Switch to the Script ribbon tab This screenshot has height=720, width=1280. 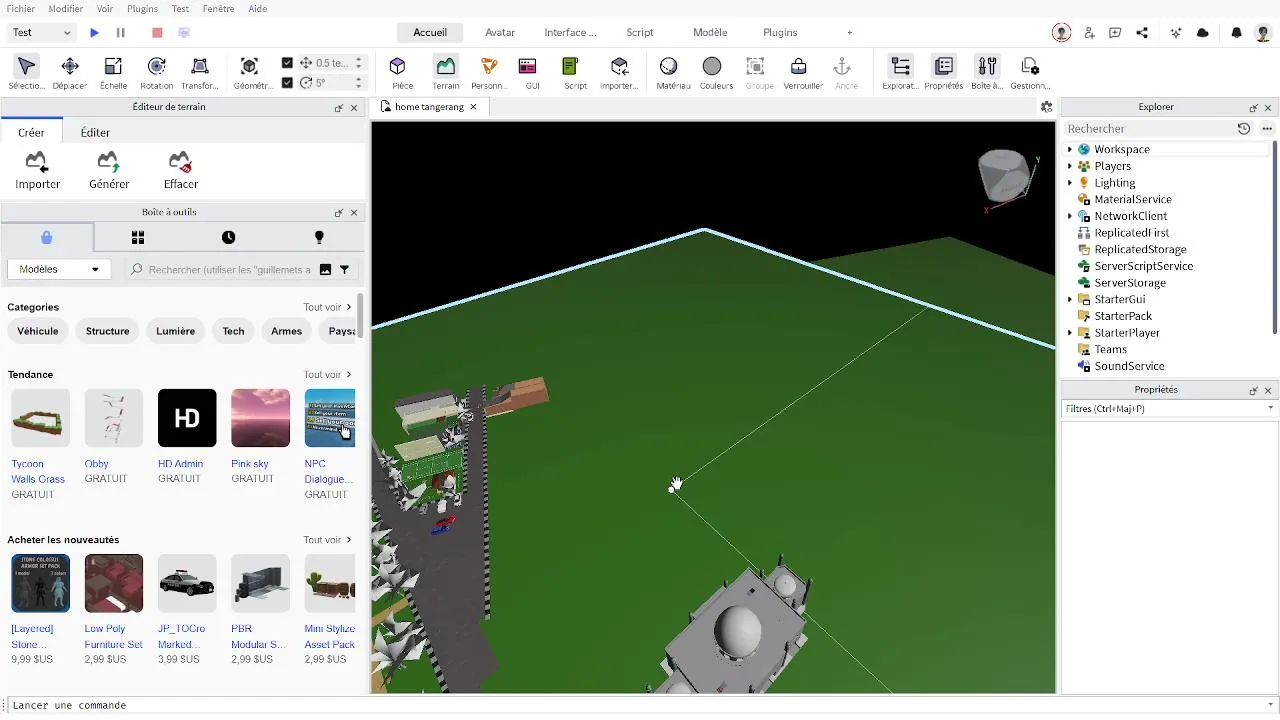coord(640,32)
